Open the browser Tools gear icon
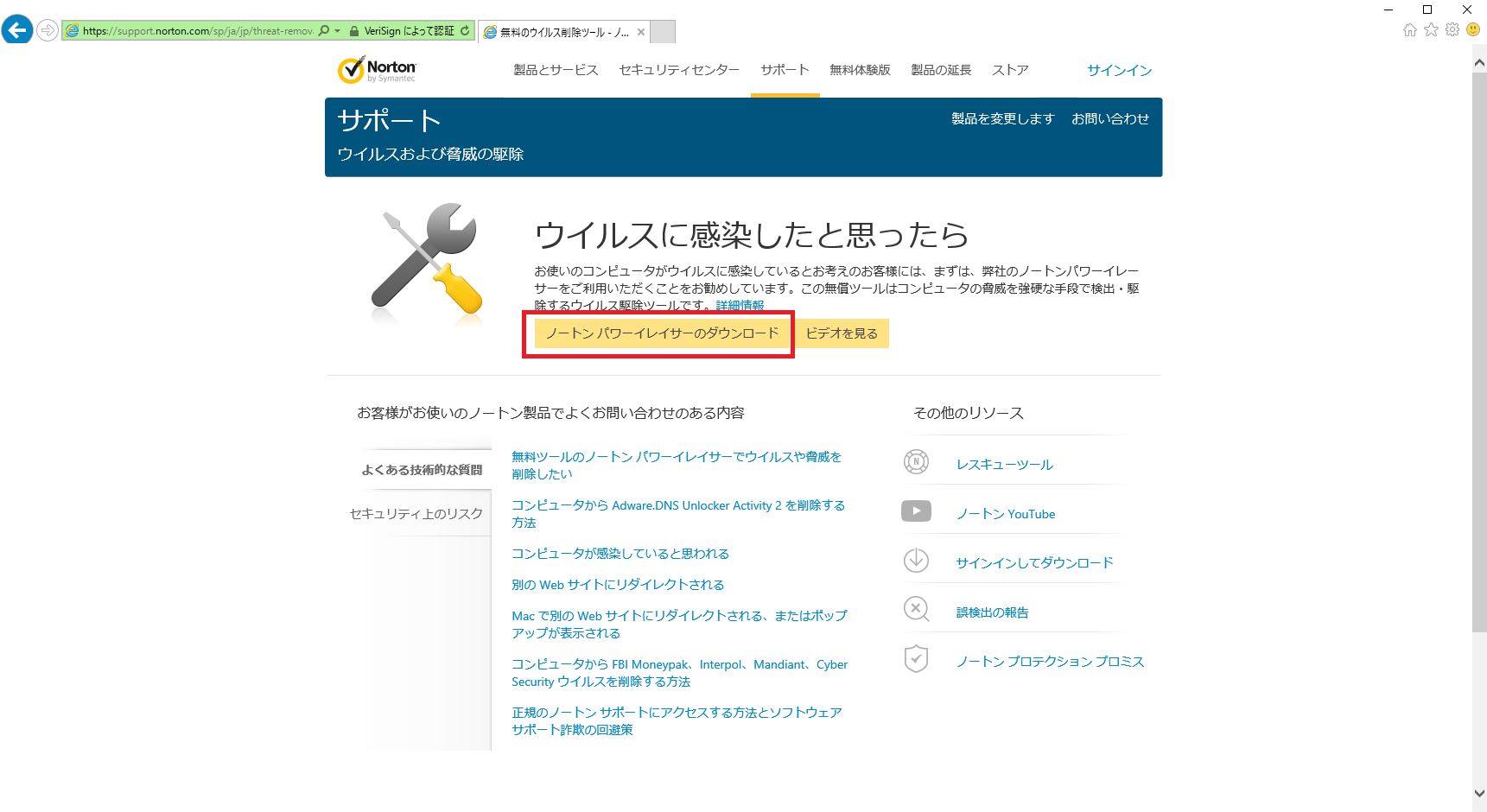This screenshot has height=812, width=1487. [1452, 30]
